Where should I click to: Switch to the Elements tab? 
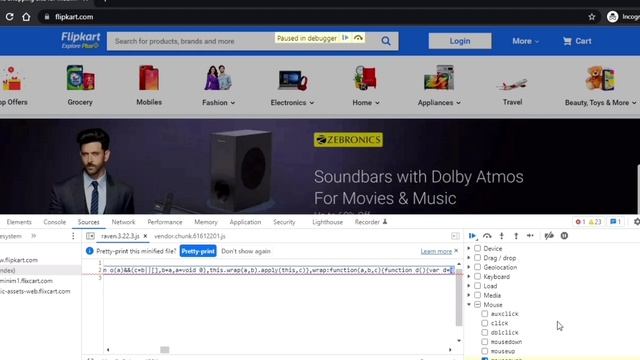click(19, 222)
